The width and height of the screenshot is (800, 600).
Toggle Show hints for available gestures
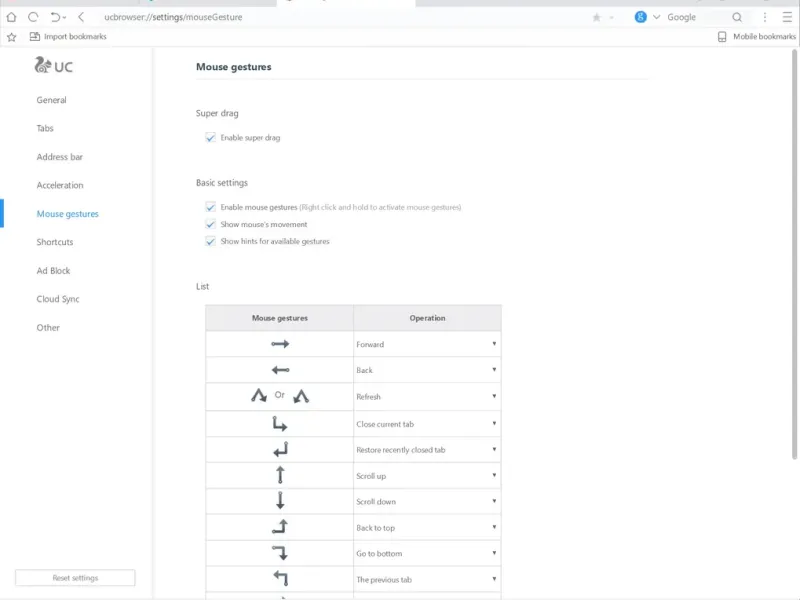[211, 241]
